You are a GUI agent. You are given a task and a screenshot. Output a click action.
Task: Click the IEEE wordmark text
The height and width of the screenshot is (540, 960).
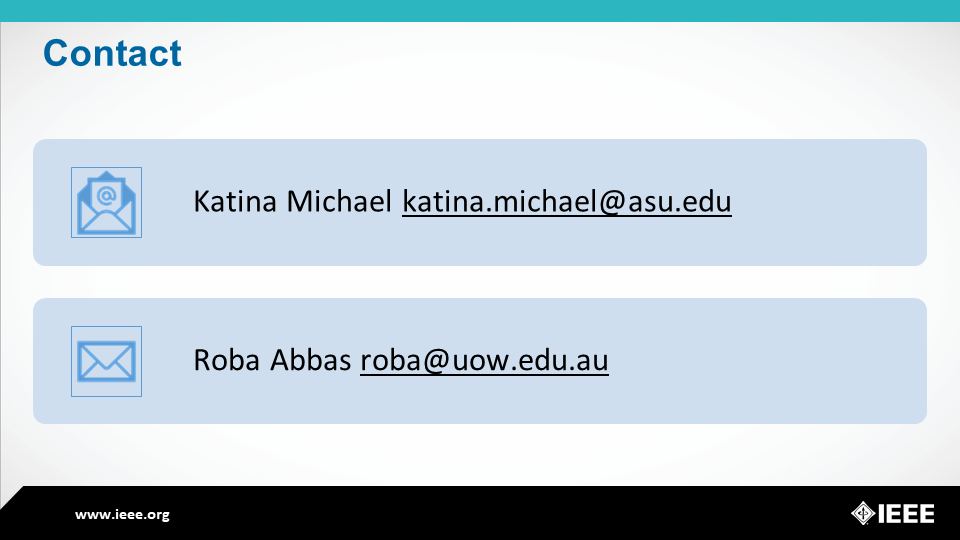coord(907,514)
